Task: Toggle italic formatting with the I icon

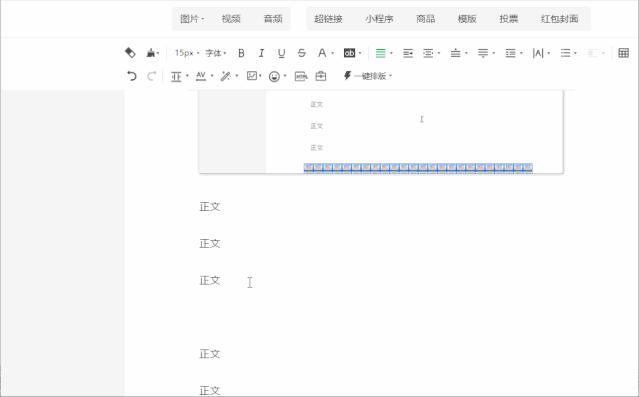Action: 261,53
